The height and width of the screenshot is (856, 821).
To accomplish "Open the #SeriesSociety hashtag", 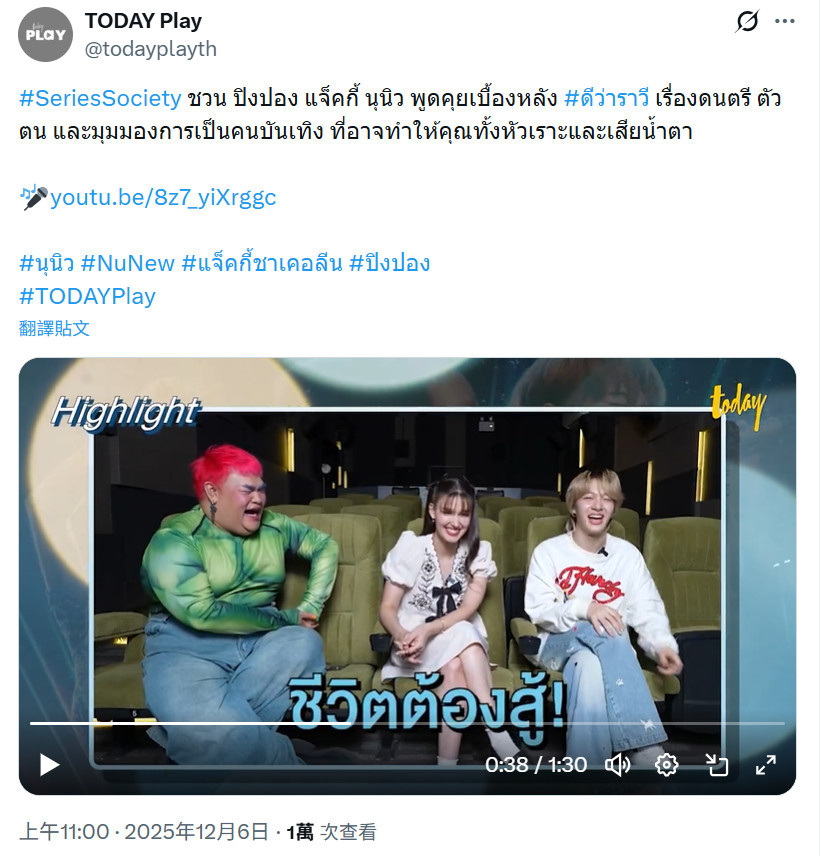I will (100, 98).
